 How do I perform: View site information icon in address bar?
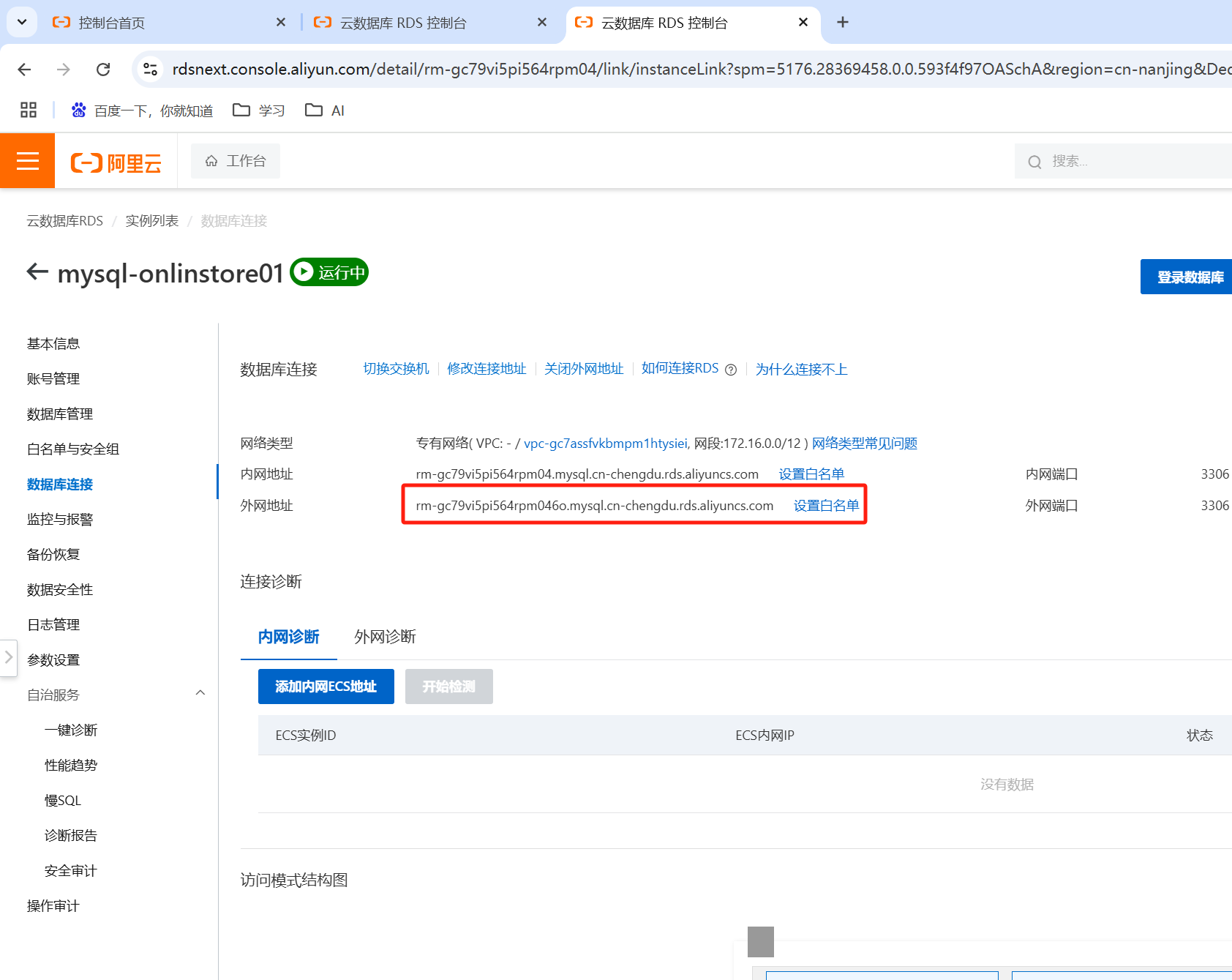(x=151, y=70)
